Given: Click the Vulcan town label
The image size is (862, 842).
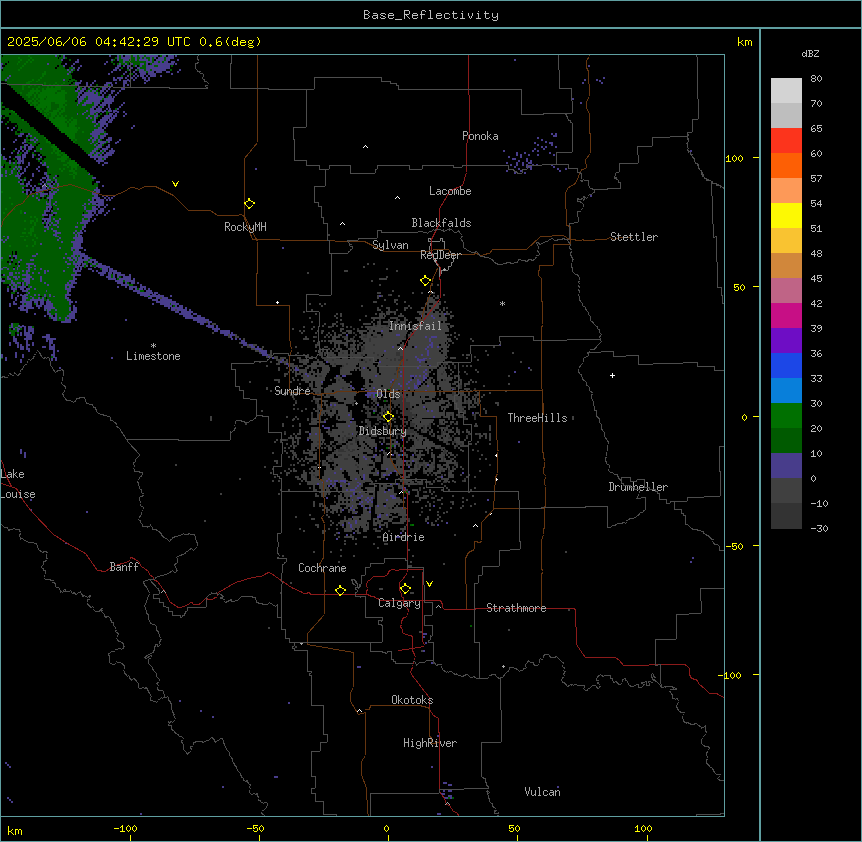Looking at the screenshot, I should [x=542, y=792].
